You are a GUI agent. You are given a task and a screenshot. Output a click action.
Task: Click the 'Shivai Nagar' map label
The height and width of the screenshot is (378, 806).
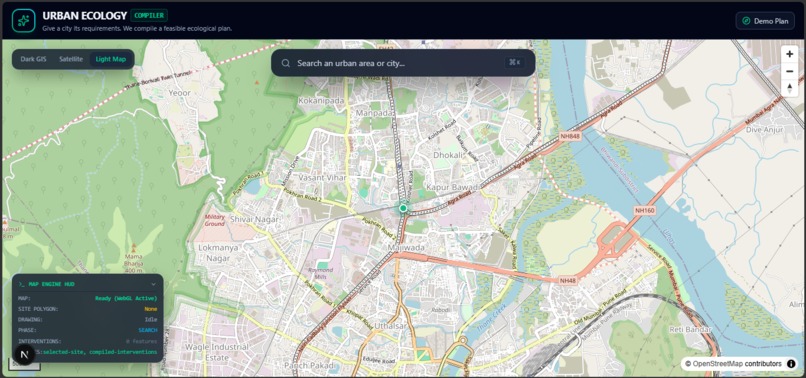pos(254,219)
